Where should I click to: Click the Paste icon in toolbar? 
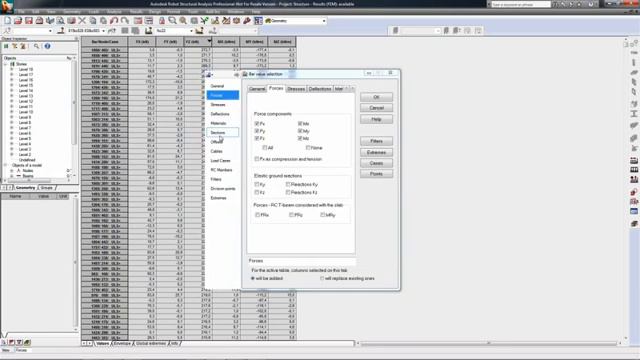[x=103, y=20]
